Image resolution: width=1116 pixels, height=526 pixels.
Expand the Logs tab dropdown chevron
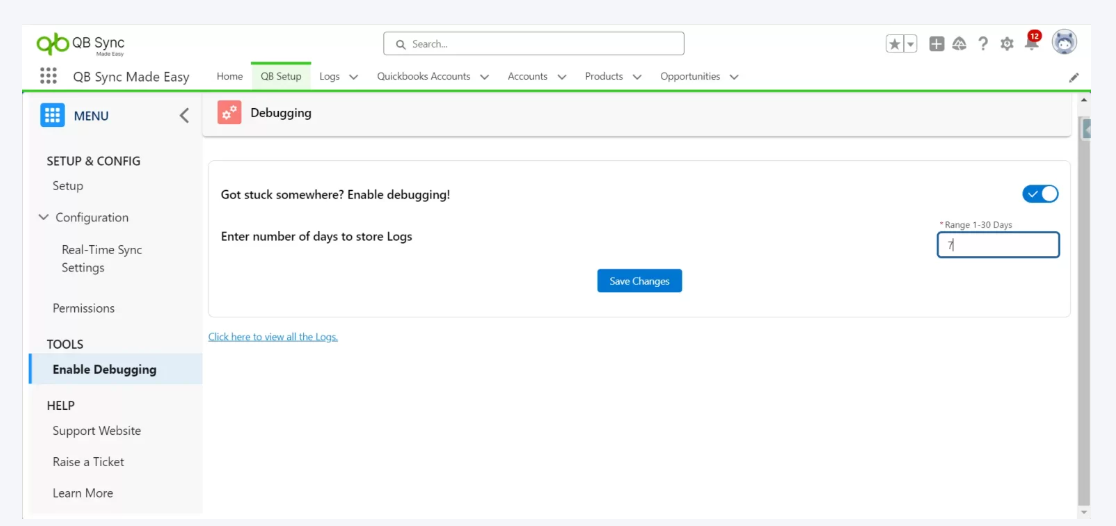coord(354,77)
